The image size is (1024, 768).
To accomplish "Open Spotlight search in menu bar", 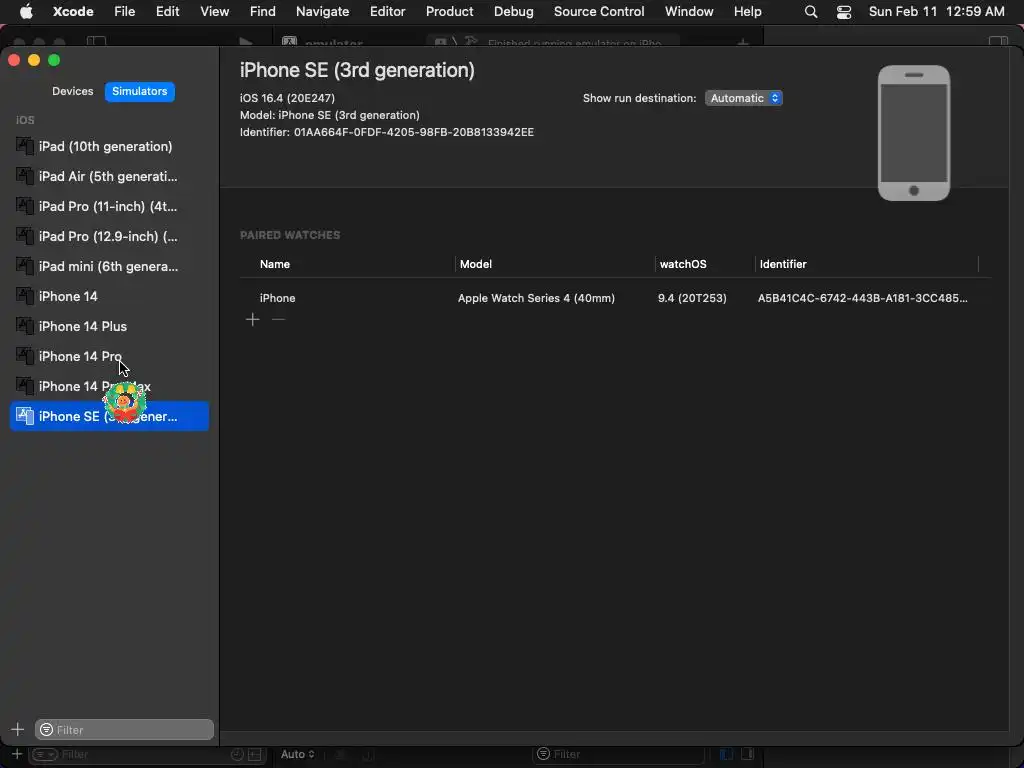I will coord(811,11).
